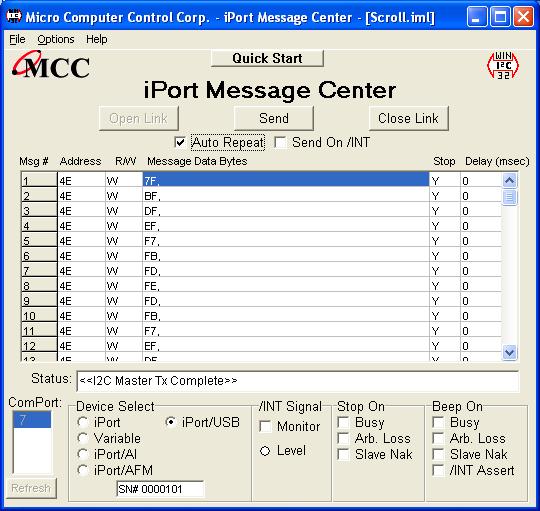Click the MCC logo icon
540x511 pixels.
(51, 65)
